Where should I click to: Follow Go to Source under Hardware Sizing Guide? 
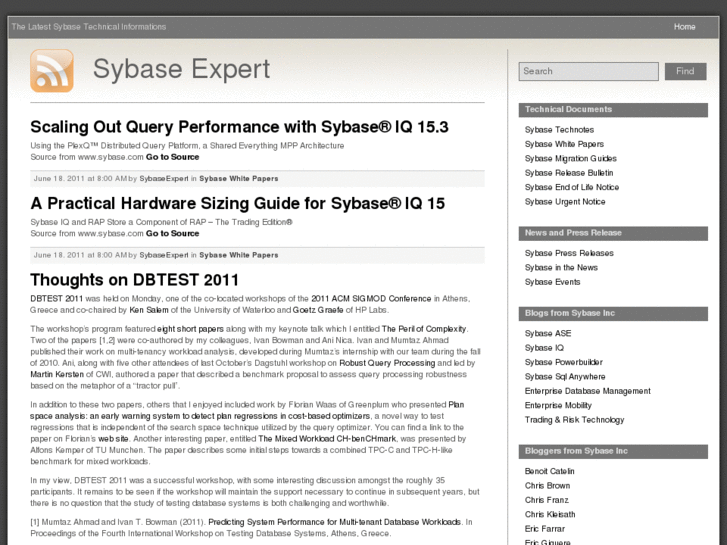[x=172, y=233]
